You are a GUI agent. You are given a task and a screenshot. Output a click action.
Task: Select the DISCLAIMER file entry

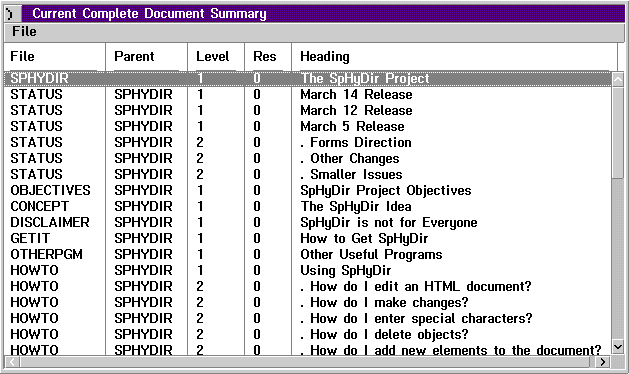coord(50,222)
